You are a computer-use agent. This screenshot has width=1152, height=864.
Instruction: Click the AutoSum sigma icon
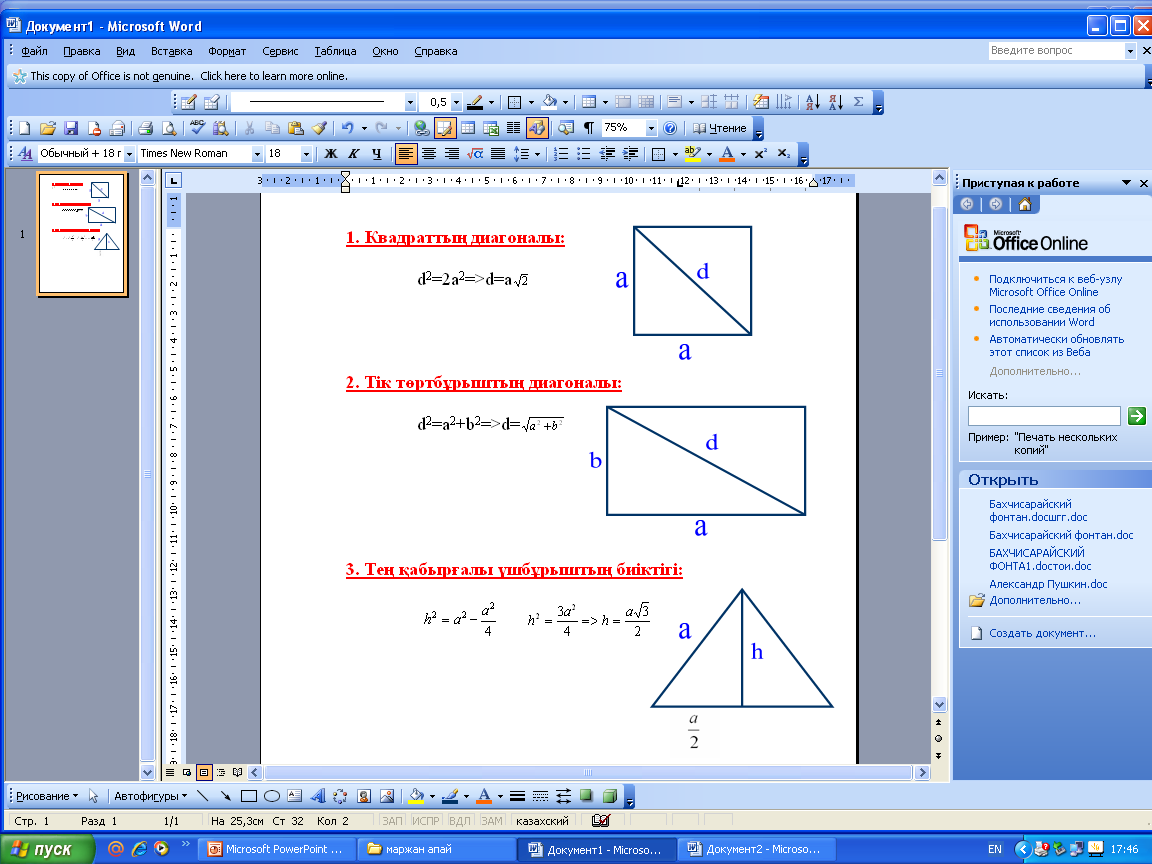tap(858, 103)
